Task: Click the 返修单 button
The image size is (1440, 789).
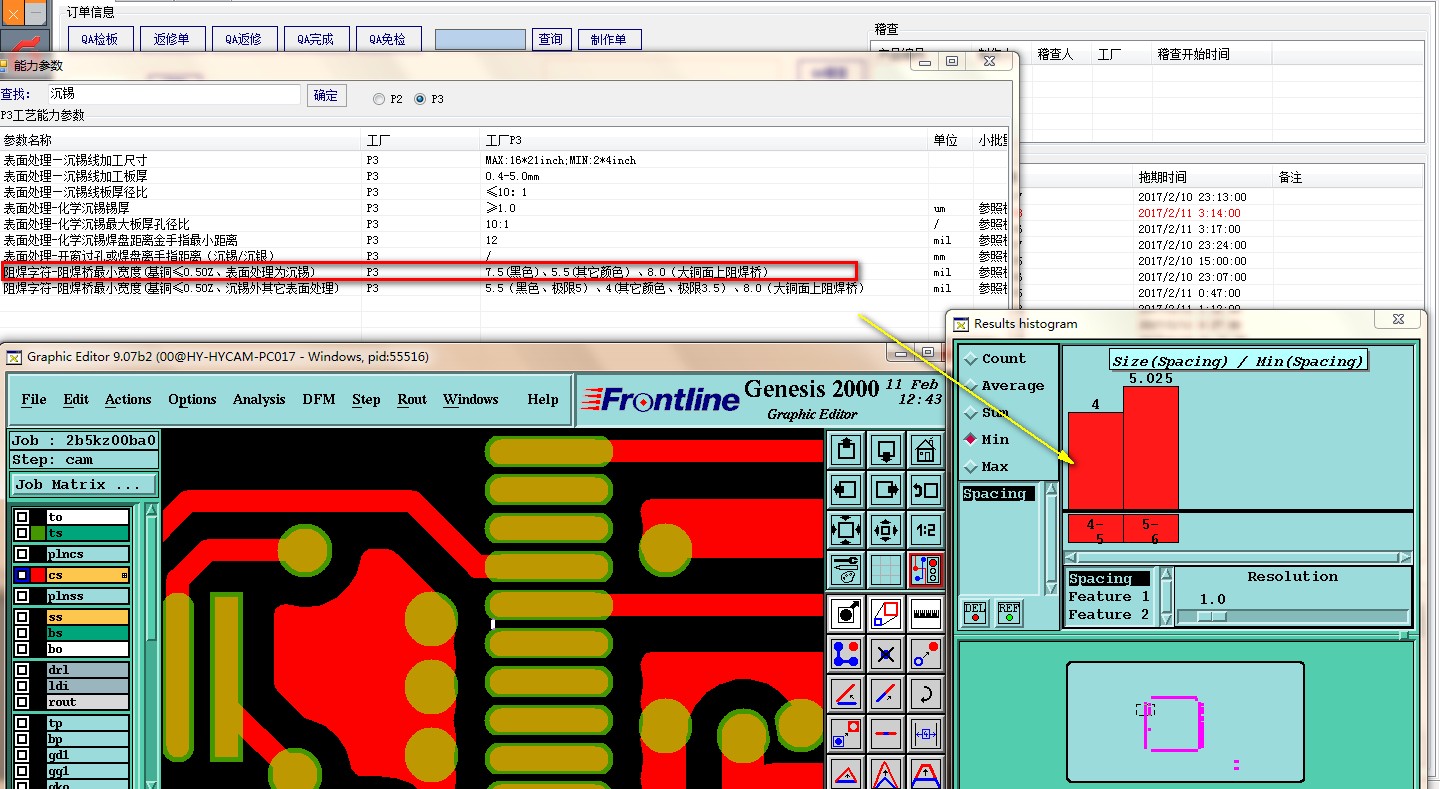Action: click(172, 39)
